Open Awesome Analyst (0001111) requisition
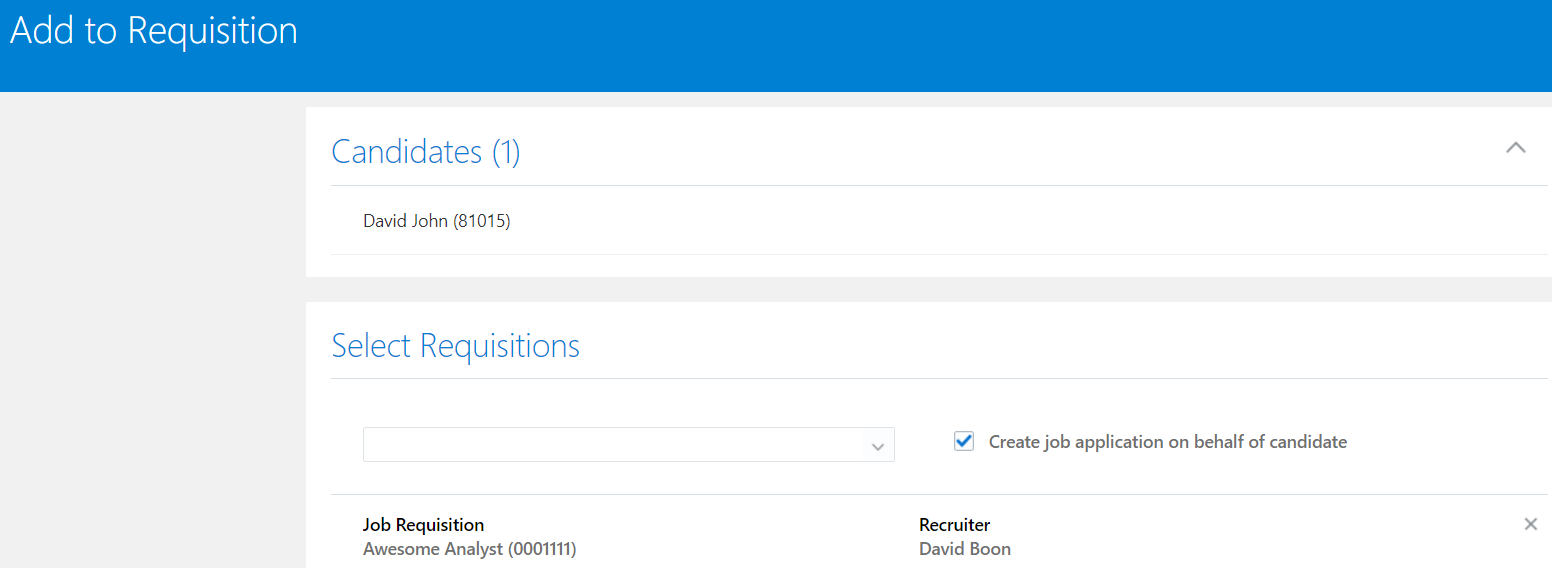The image size is (1552, 568). (x=469, y=549)
